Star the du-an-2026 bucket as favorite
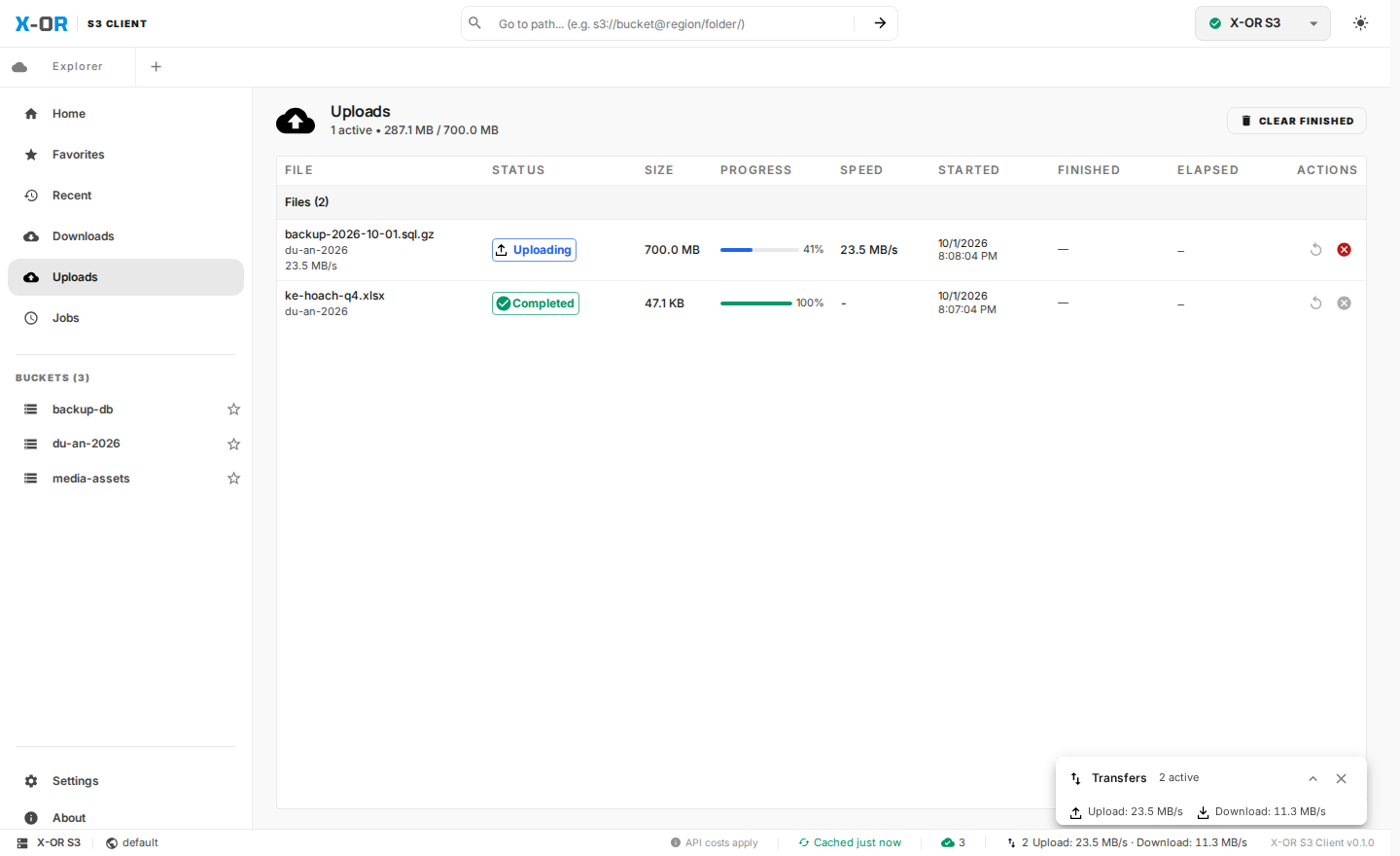Screen dimensions: 1400x856 click(x=233, y=444)
